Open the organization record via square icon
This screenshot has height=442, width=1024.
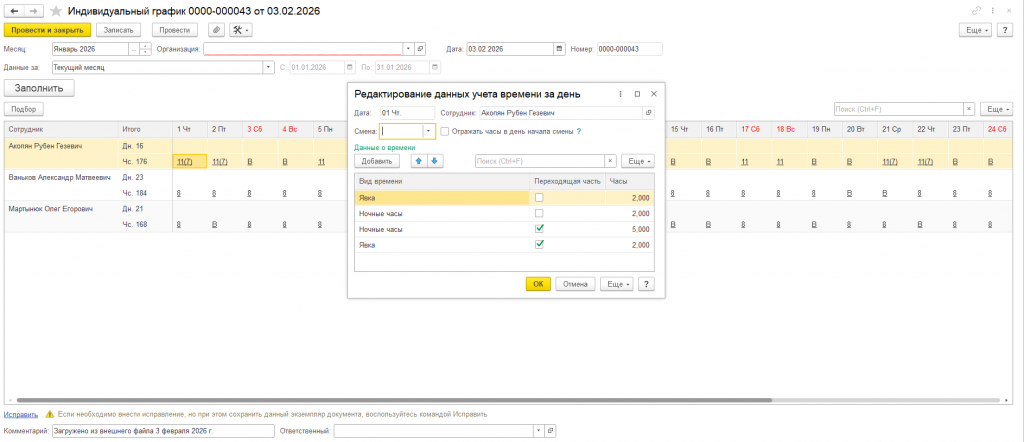pos(420,49)
